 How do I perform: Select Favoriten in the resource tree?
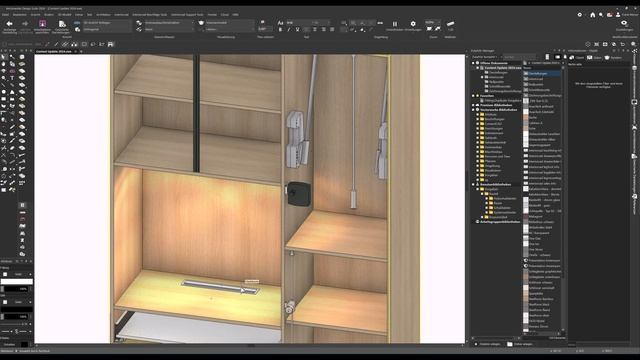(487, 96)
